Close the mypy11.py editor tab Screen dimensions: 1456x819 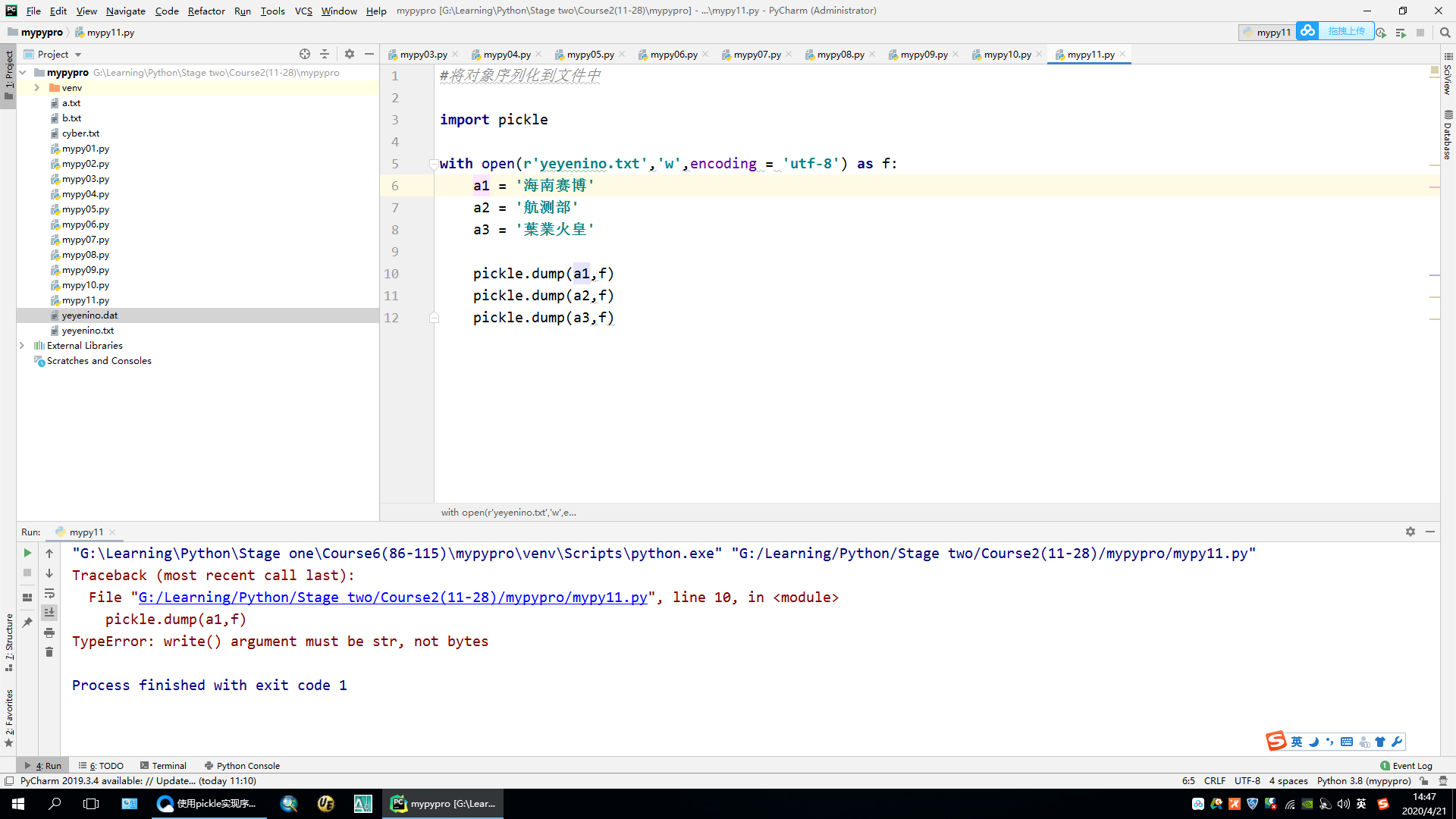(x=1122, y=55)
